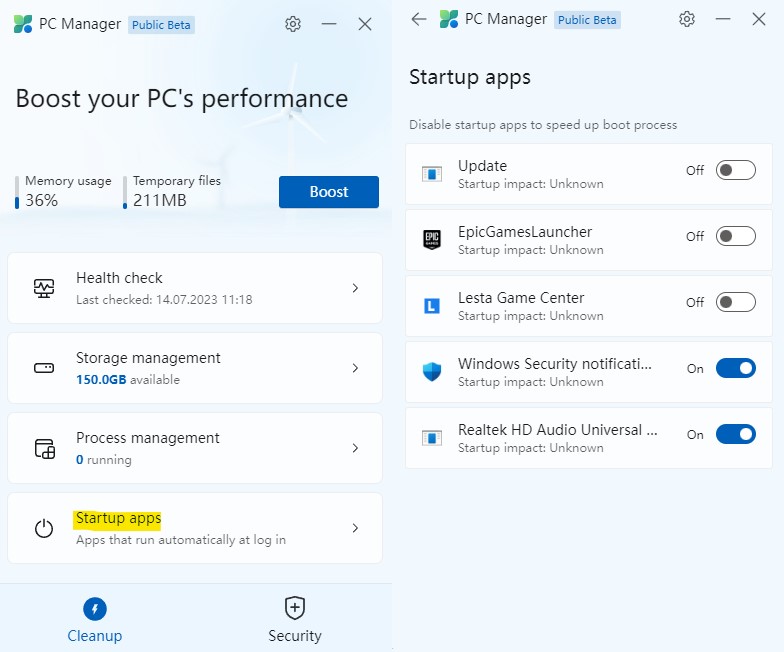Click 'Disable startup apps to speed up boot process'

click(x=543, y=125)
